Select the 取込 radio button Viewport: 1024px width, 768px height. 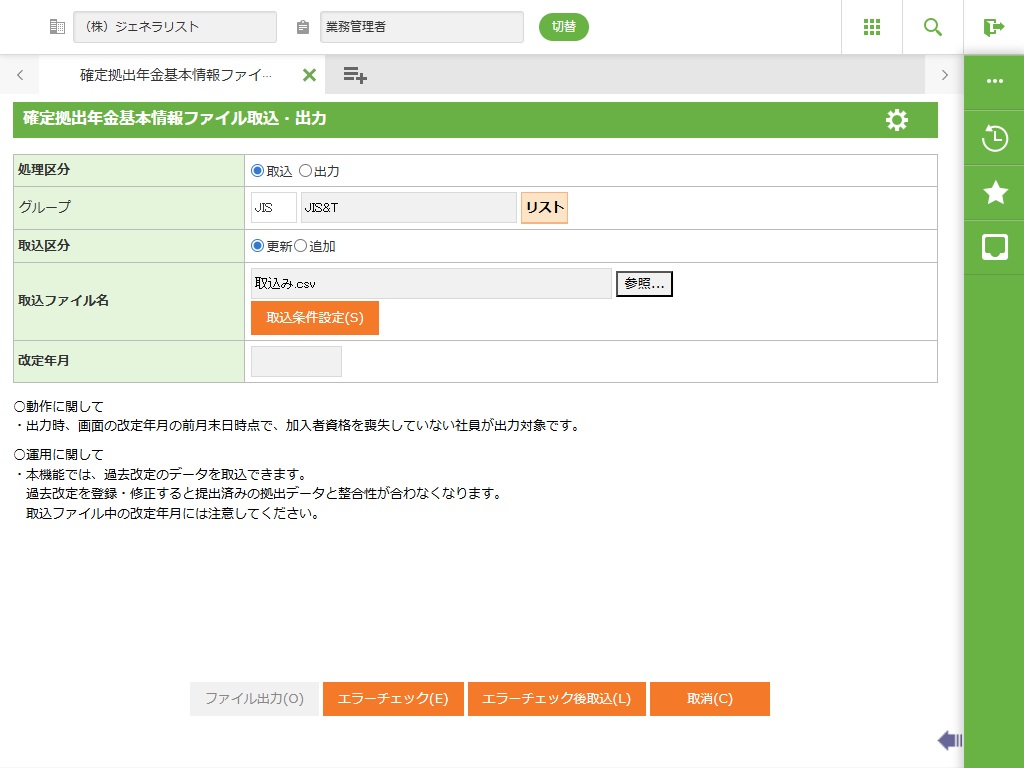(x=258, y=171)
